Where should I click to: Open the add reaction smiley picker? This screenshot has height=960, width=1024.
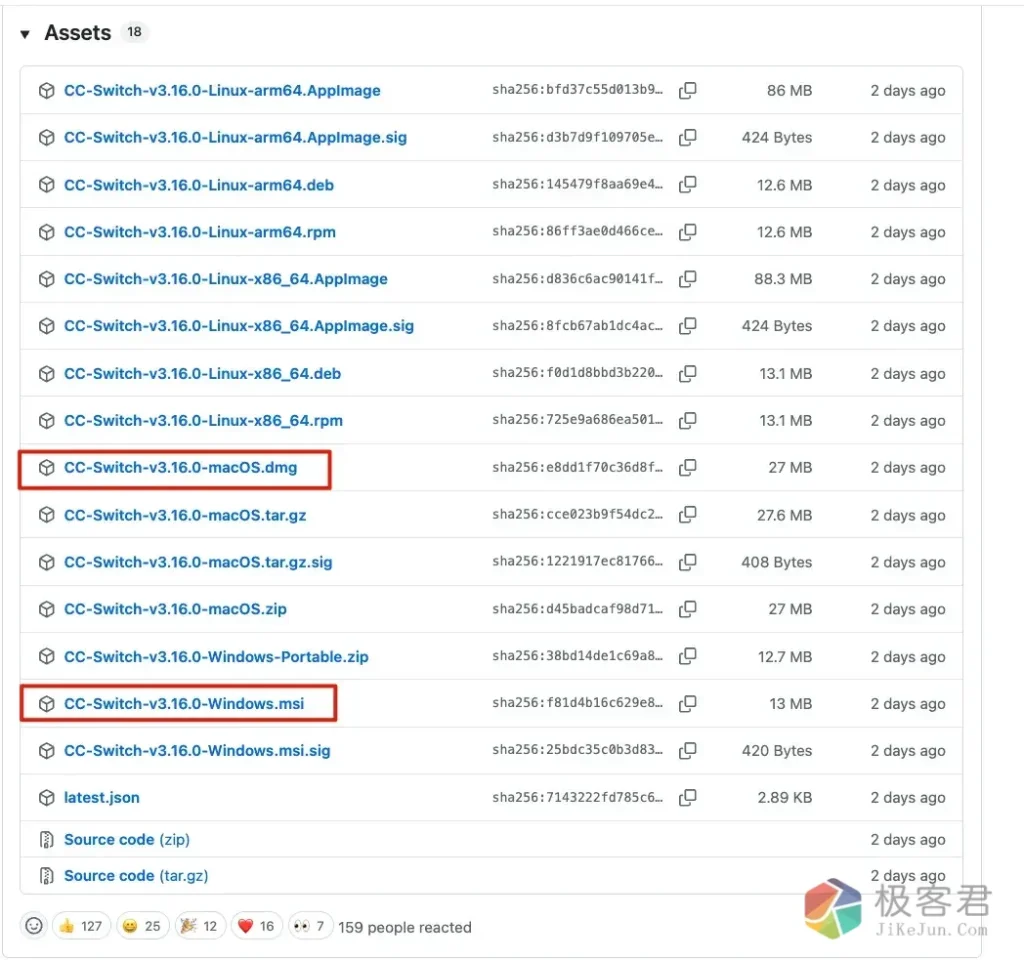pyautogui.click(x=34, y=925)
